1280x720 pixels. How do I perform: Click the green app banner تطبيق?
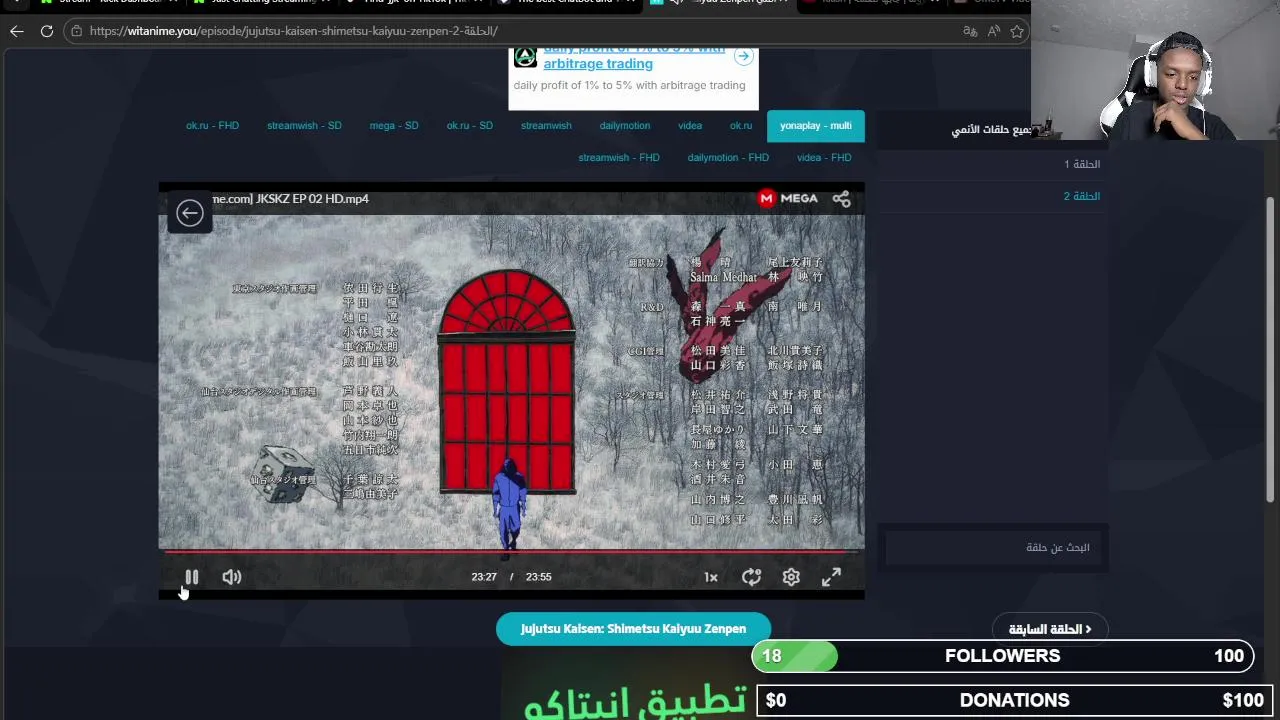pyautogui.click(x=634, y=700)
